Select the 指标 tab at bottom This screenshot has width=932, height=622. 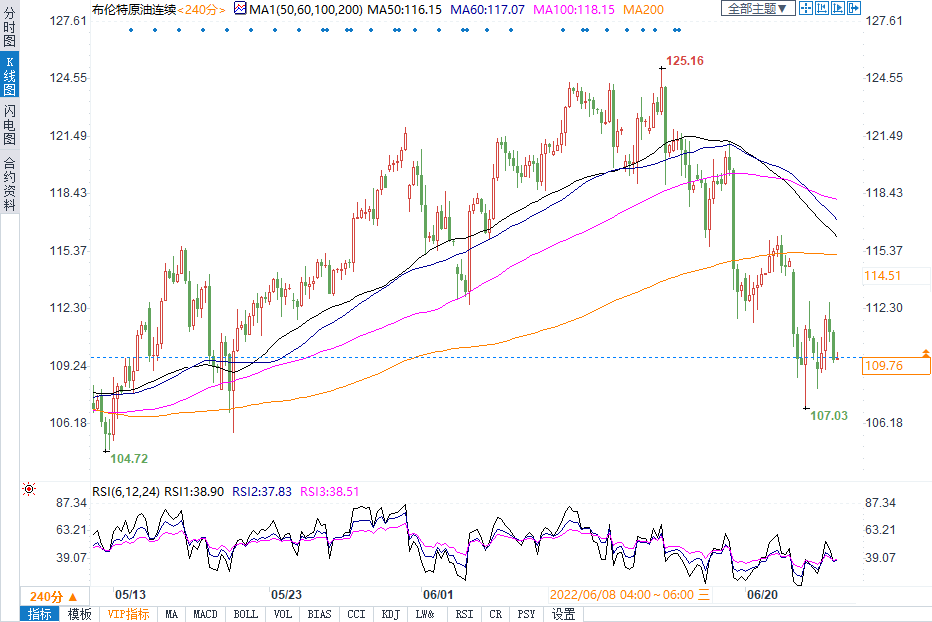click(x=40, y=614)
